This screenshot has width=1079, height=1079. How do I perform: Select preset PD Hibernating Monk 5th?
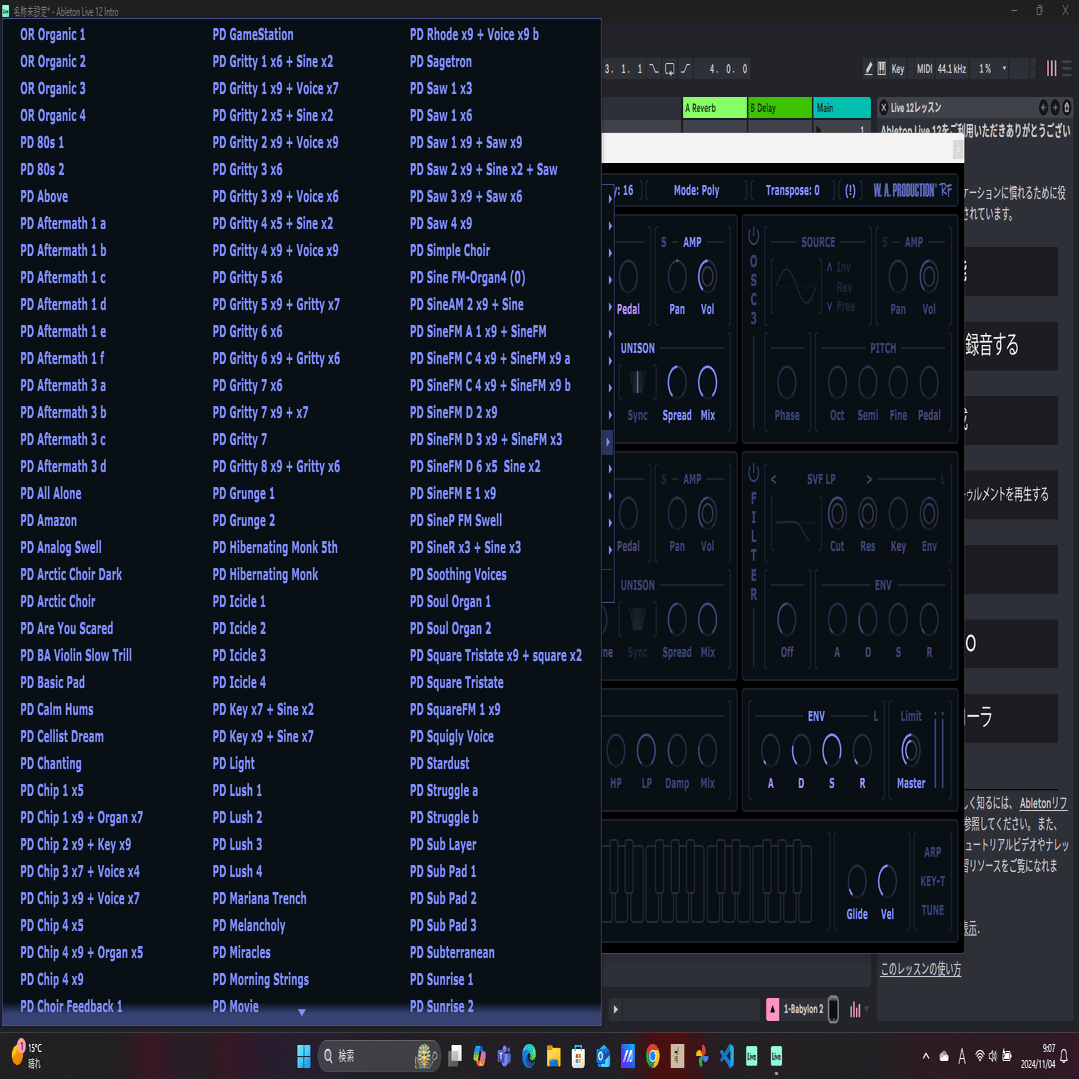[275, 547]
